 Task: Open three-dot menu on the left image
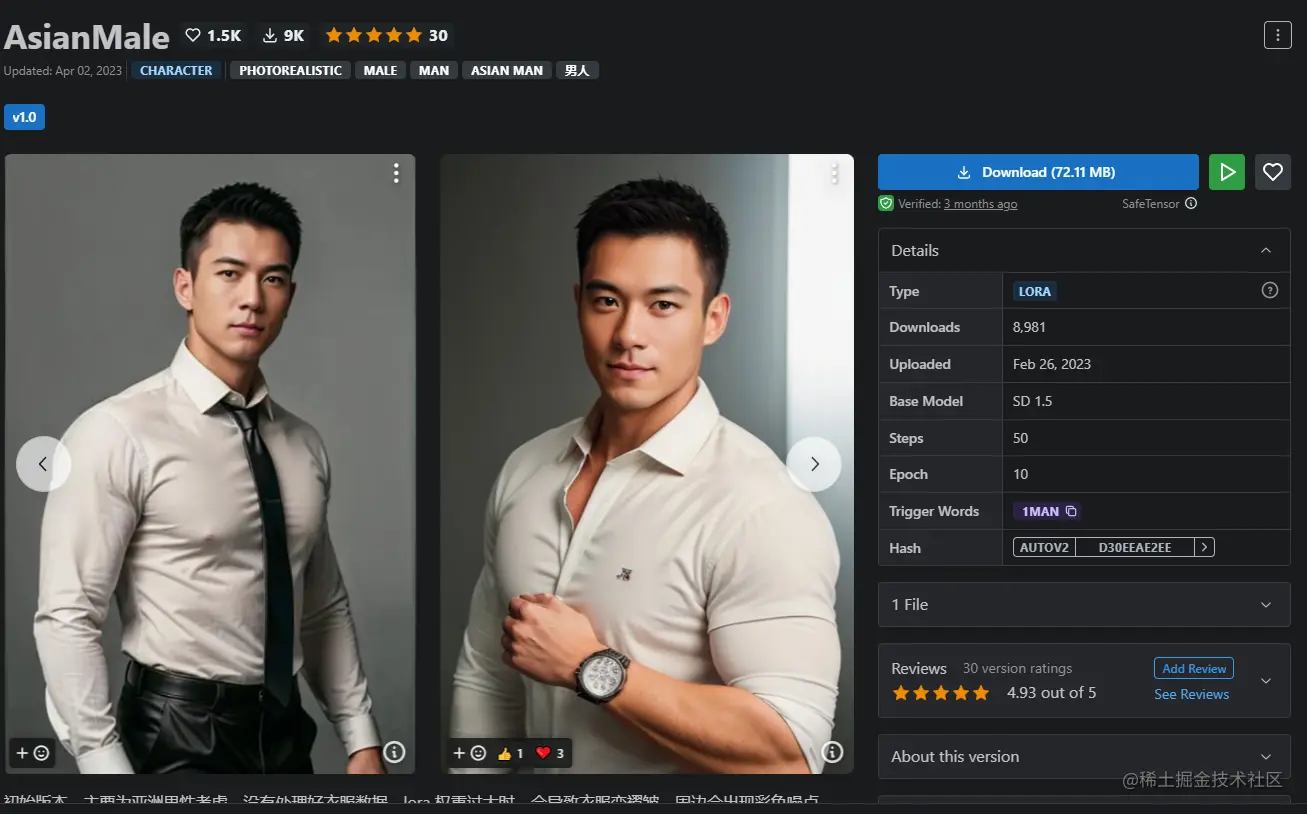click(396, 174)
